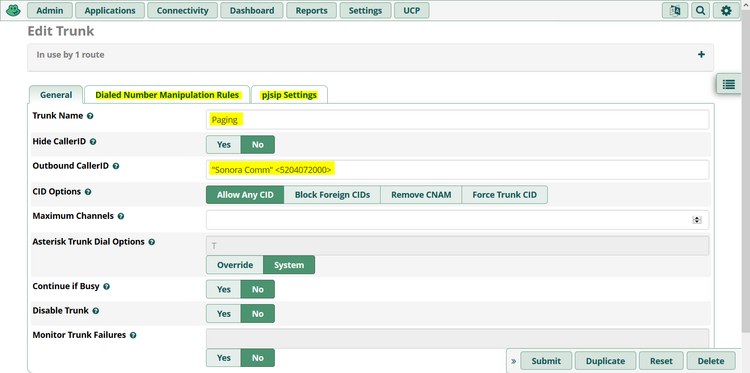Click help icon next to Hide CallerID

(x=93, y=142)
